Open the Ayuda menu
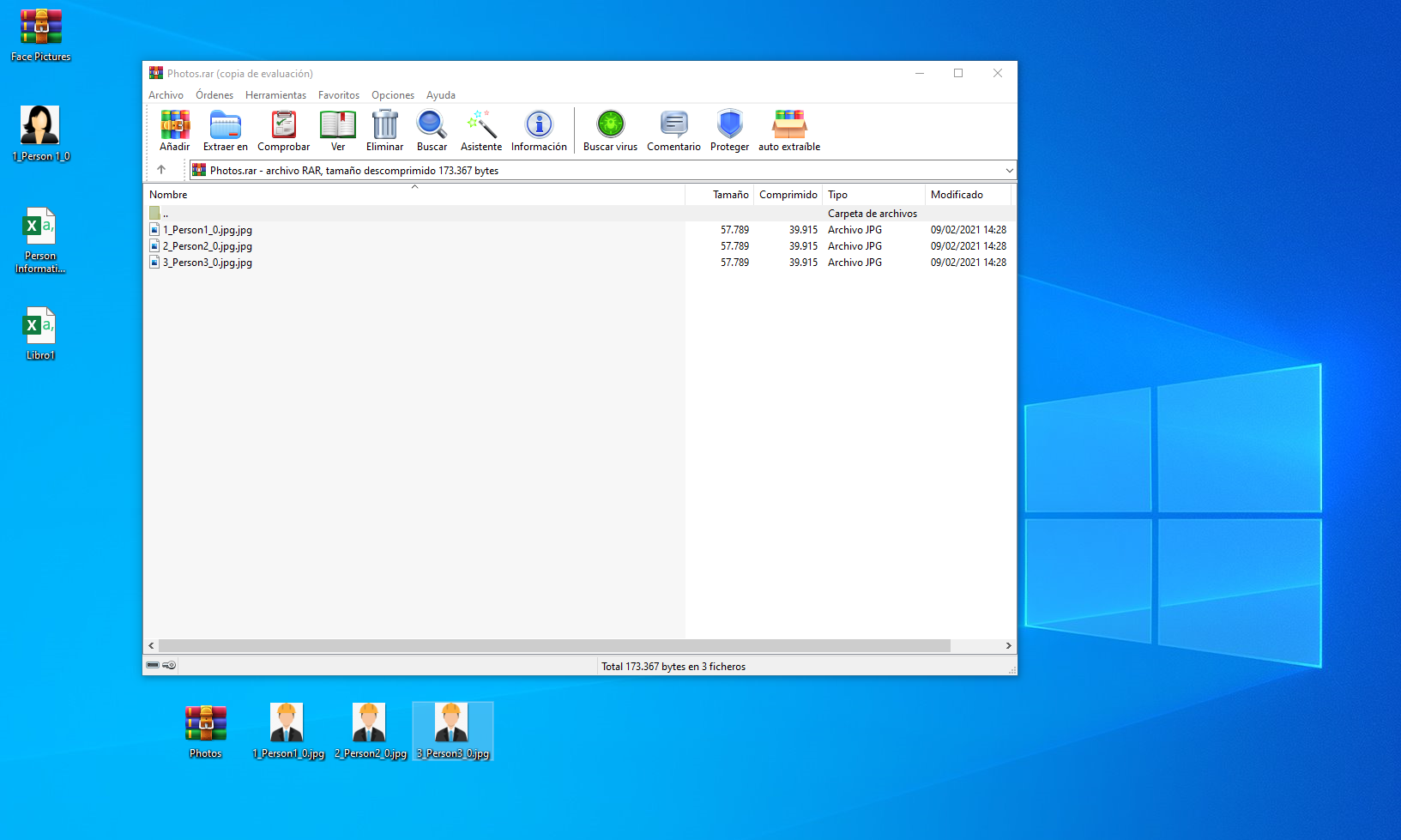The image size is (1401, 840). (441, 95)
